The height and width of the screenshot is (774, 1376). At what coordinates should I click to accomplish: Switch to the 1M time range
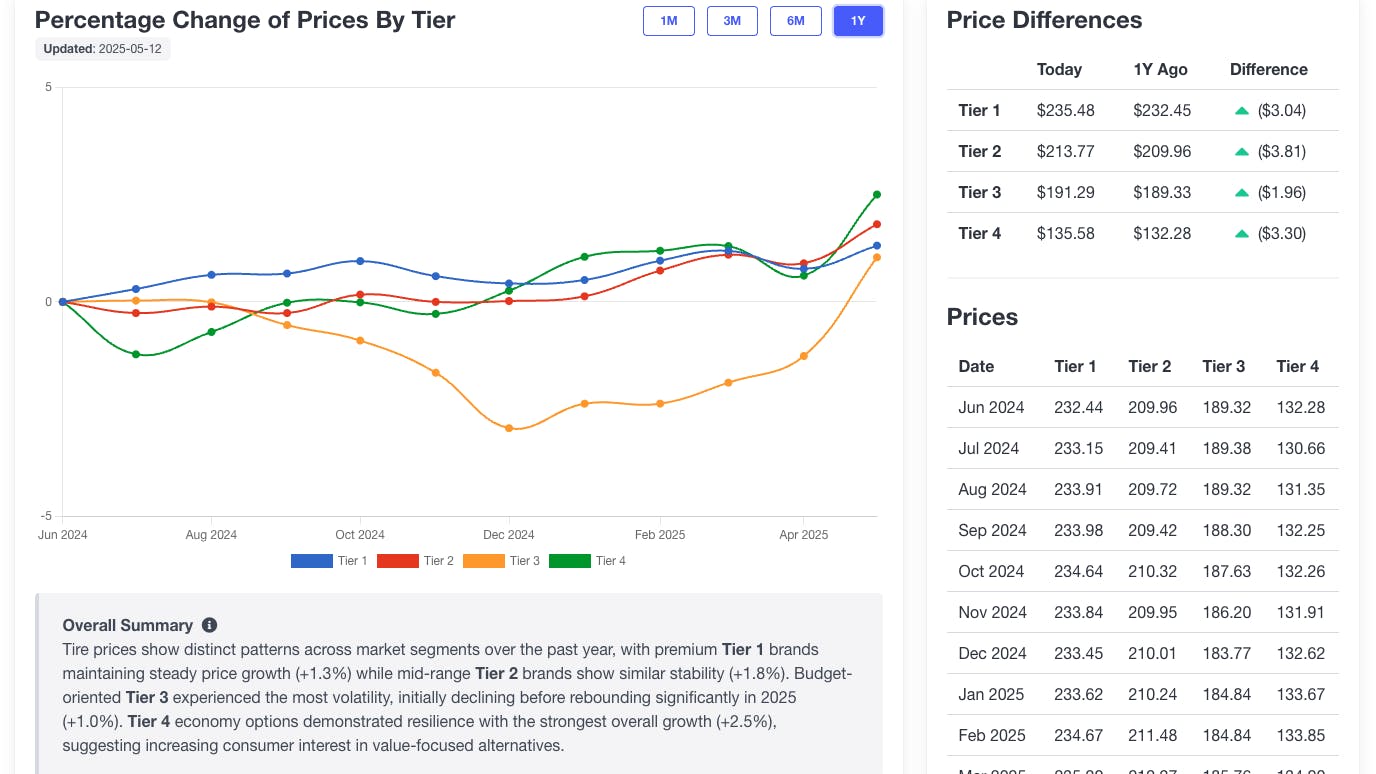[668, 20]
